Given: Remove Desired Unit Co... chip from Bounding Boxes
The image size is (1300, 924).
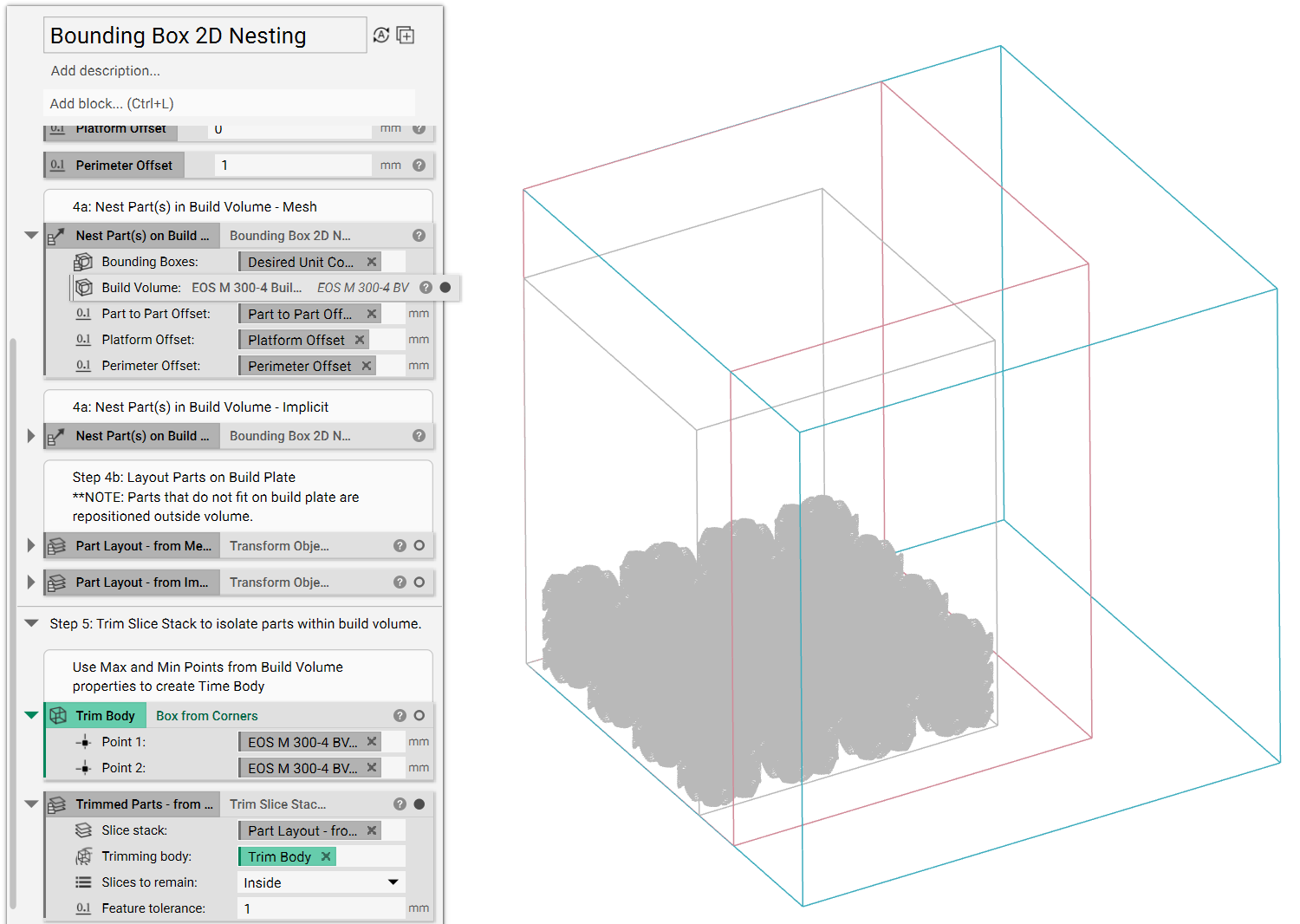Looking at the screenshot, I should tap(372, 262).
